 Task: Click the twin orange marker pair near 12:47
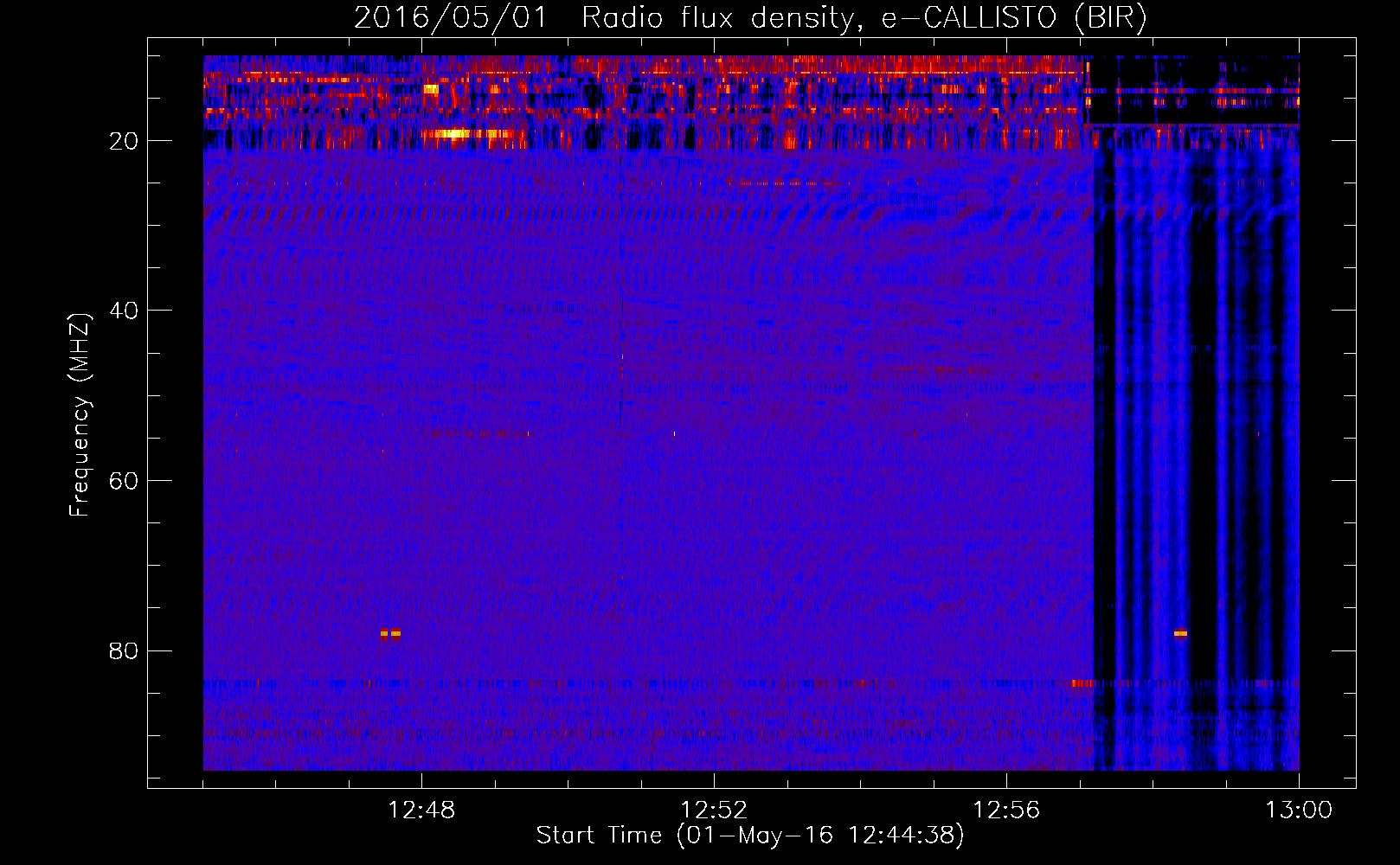pos(390,633)
